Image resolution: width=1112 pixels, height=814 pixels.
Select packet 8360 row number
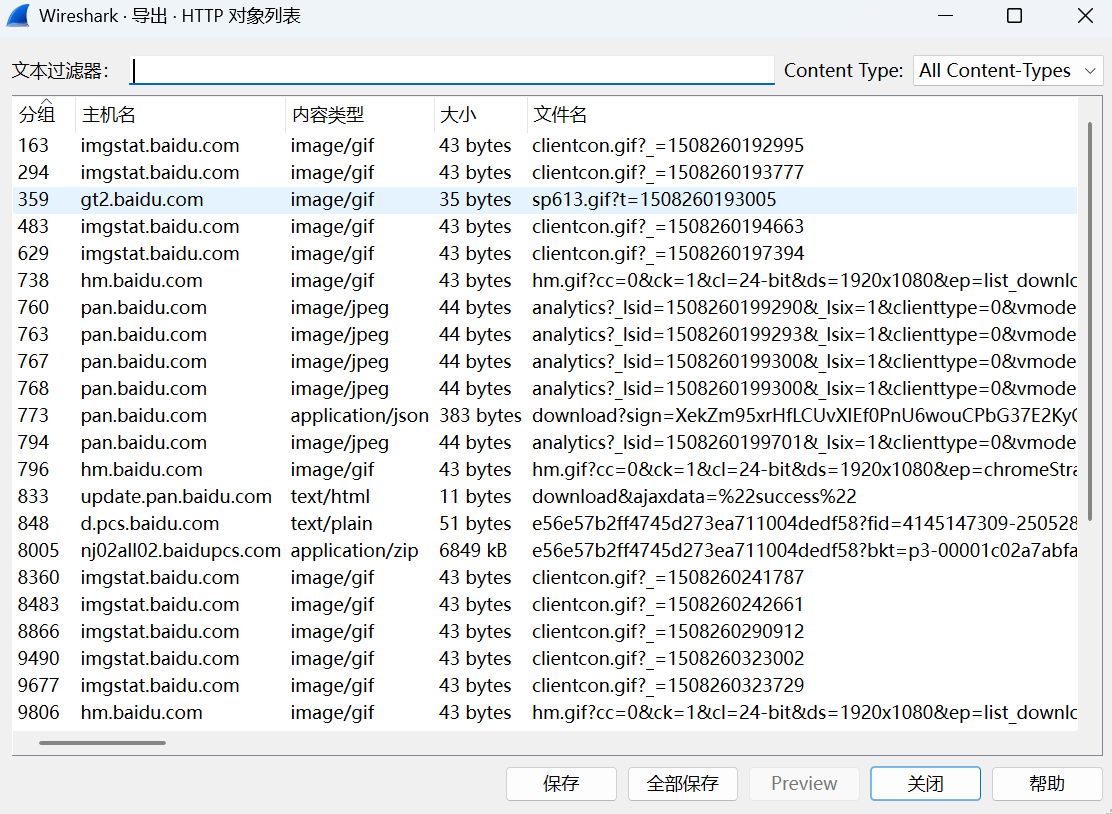38,578
